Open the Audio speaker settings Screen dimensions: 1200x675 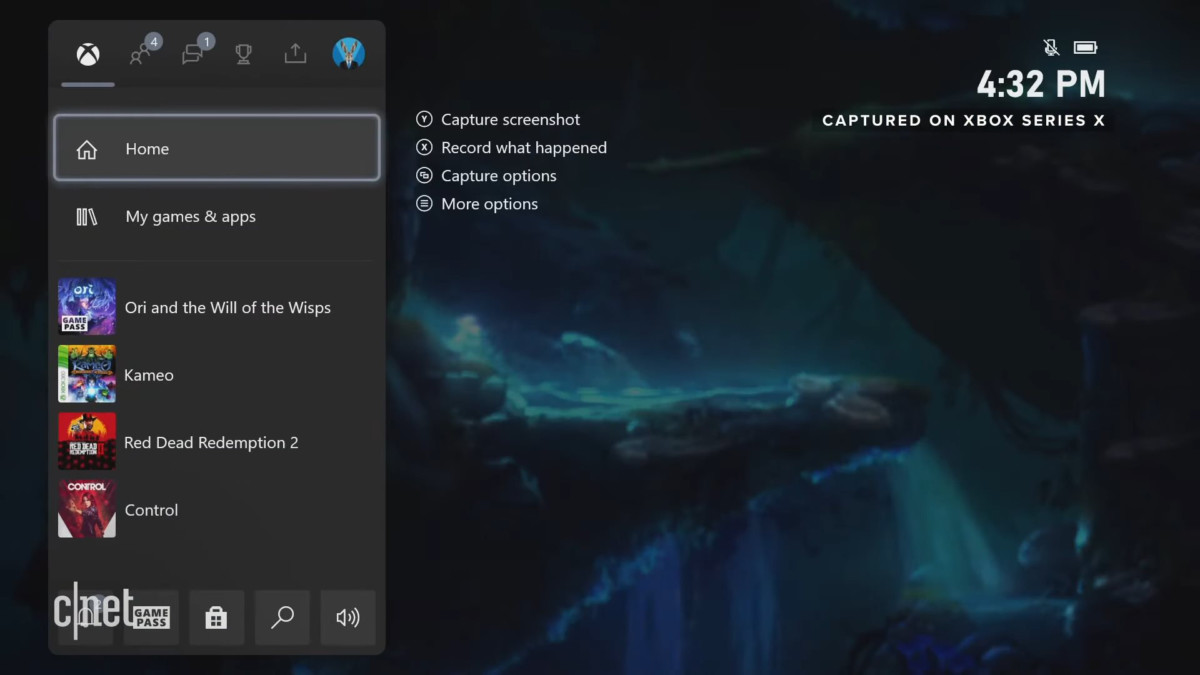click(x=348, y=617)
